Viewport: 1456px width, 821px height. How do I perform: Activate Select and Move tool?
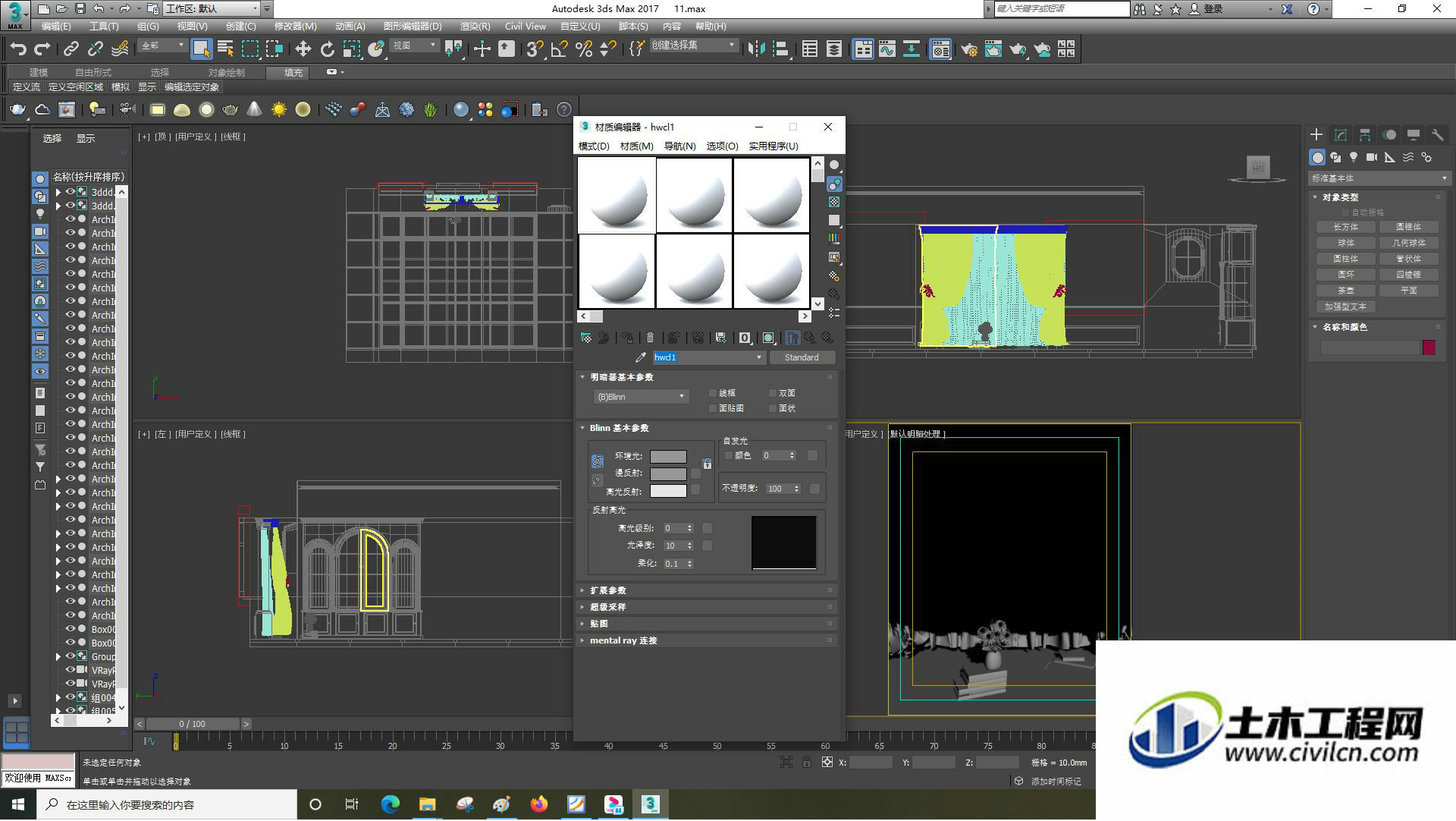[x=303, y=49]
